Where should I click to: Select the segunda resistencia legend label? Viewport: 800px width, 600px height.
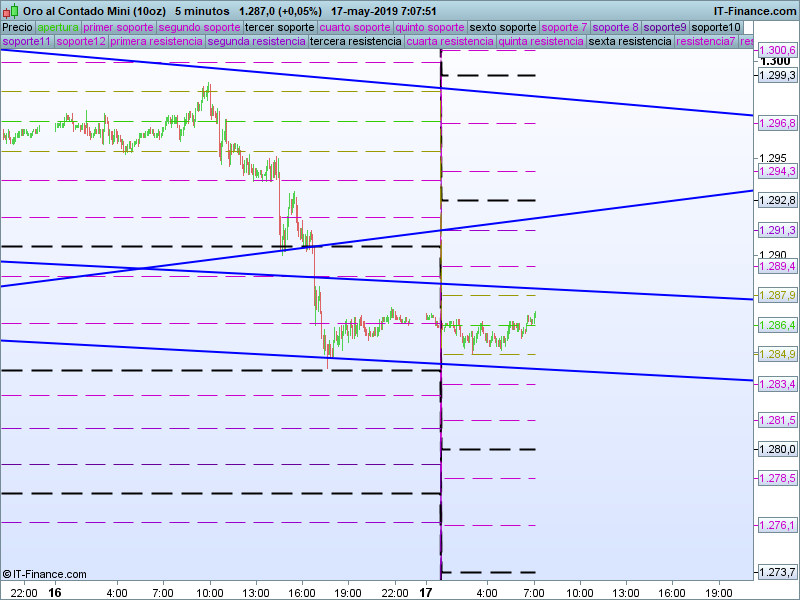click(x=256, y=41)
